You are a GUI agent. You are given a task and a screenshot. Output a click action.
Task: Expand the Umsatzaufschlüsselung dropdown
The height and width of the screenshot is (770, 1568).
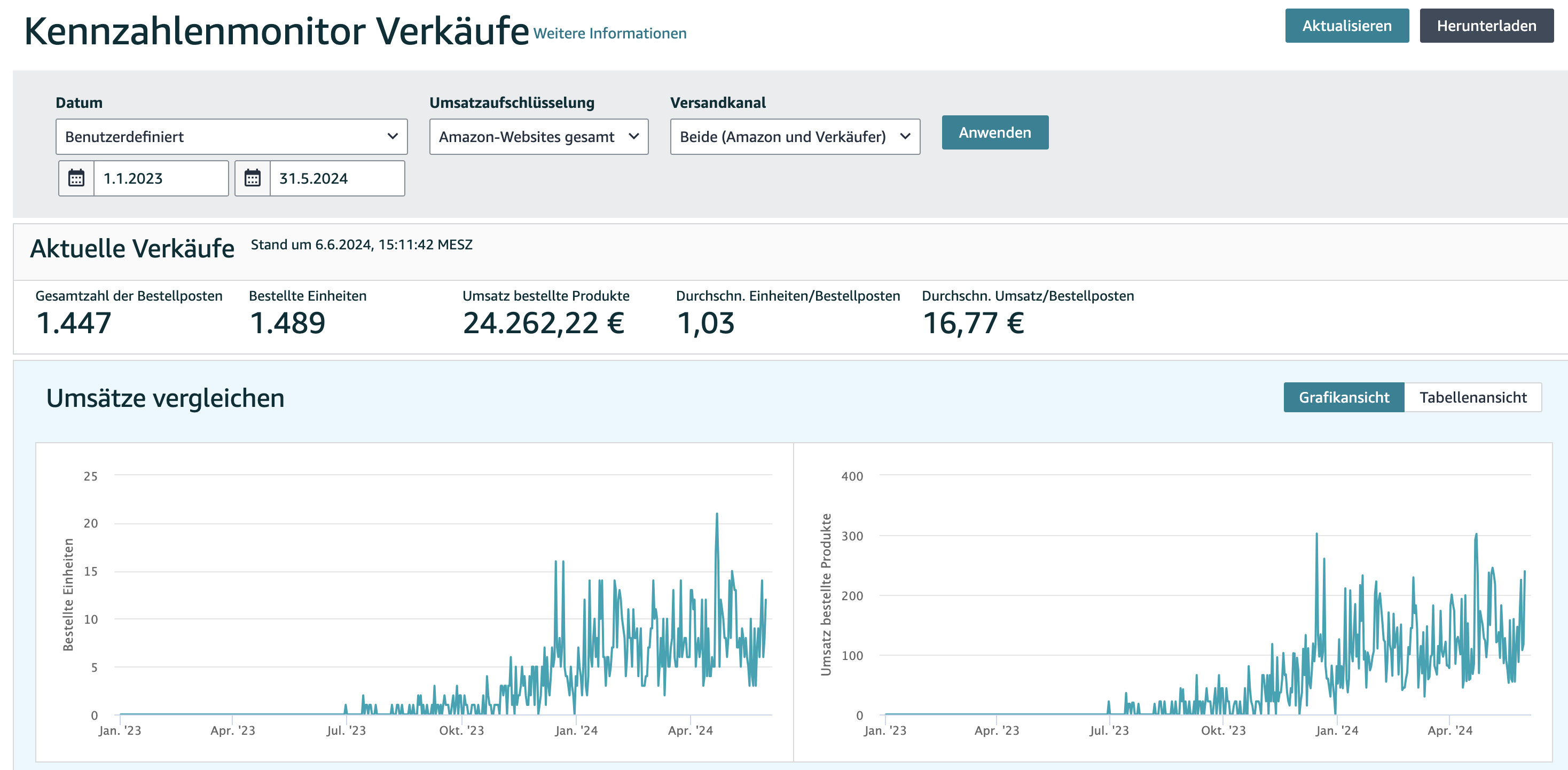click(539, 136)
